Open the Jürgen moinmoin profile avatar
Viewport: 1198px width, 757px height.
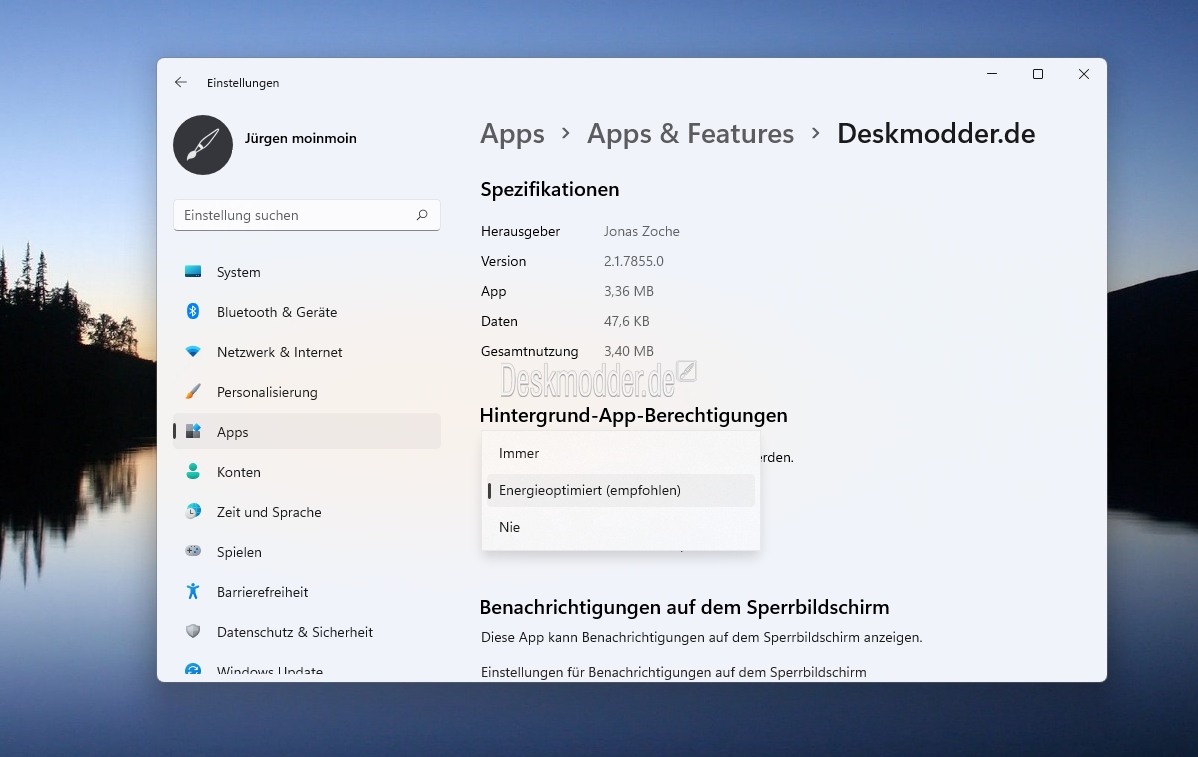coord(202,145)
